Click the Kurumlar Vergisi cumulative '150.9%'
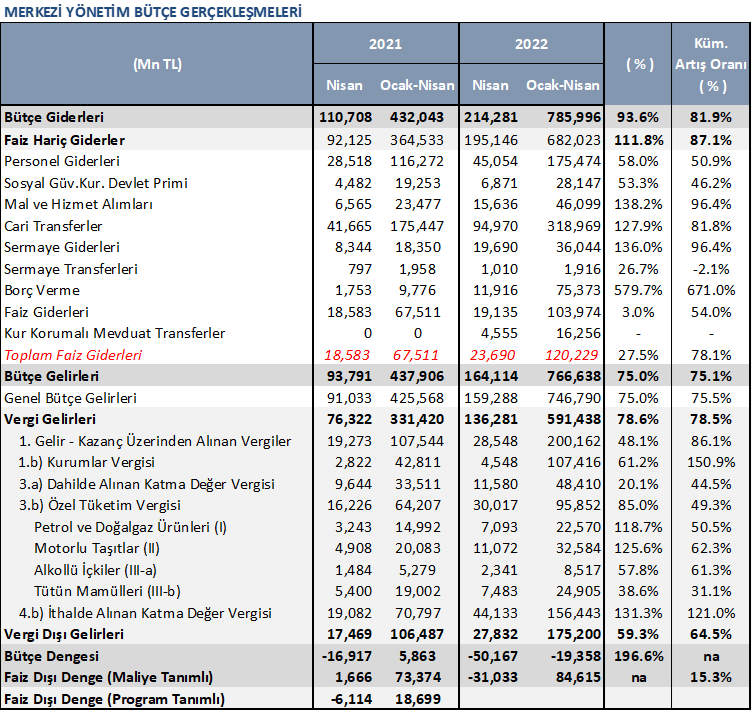Screen dimensions: 752x711 pyautogui.click(x=711, y=462)
